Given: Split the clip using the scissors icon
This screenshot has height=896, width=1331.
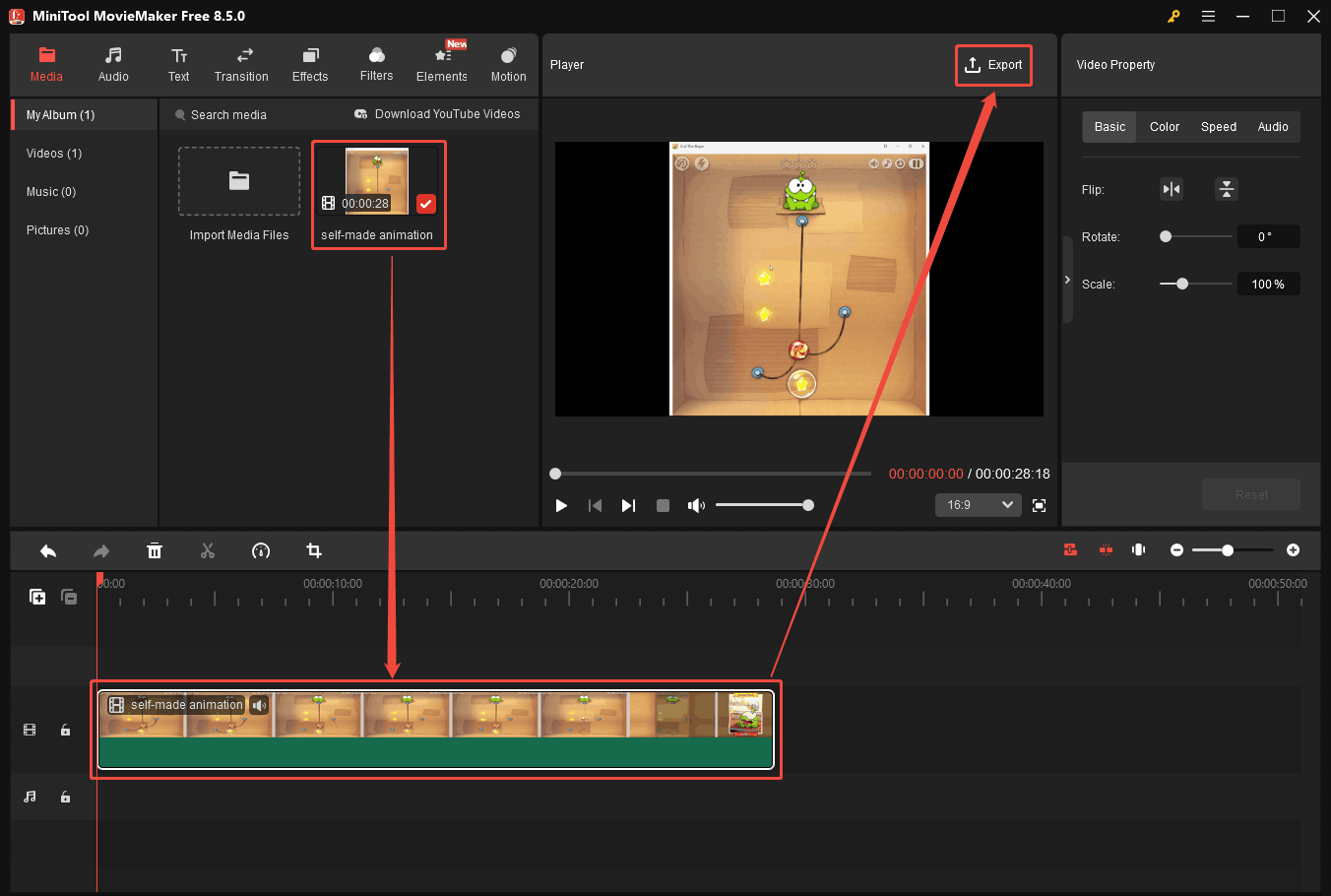Looking at the screenshot, I should pyautogui.click(x=208, y=550).
